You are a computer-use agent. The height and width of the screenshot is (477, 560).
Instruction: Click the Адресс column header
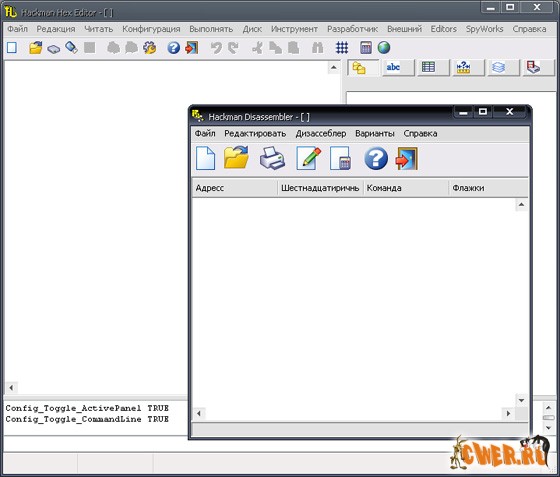click(235, 188)
